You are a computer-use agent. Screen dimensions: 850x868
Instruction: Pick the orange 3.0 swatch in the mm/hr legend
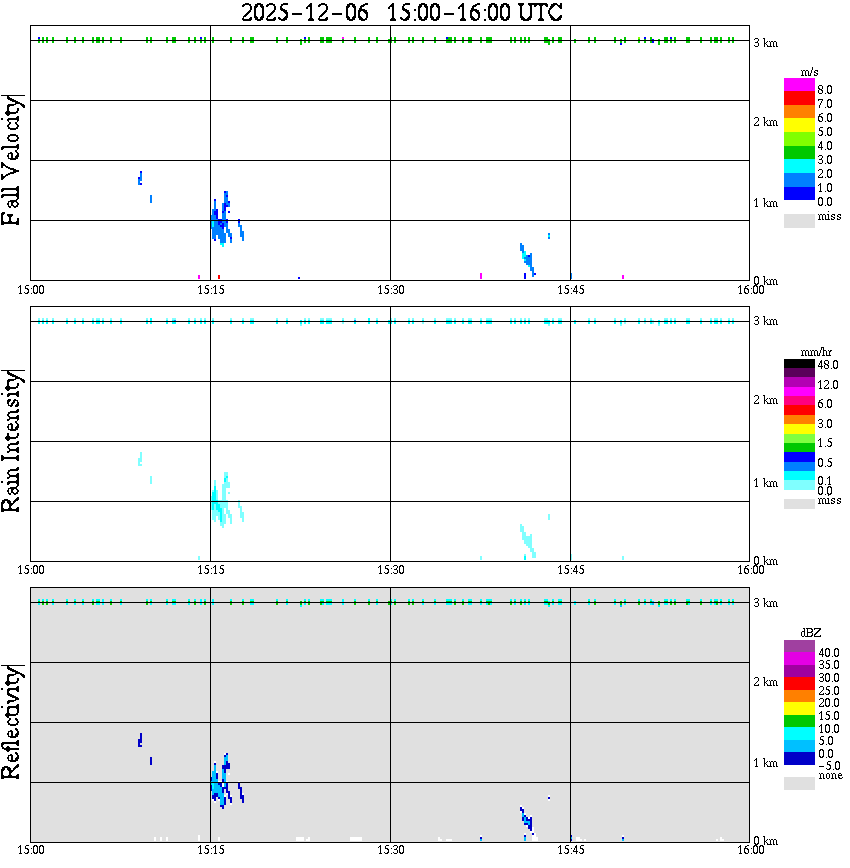(799, 419)
